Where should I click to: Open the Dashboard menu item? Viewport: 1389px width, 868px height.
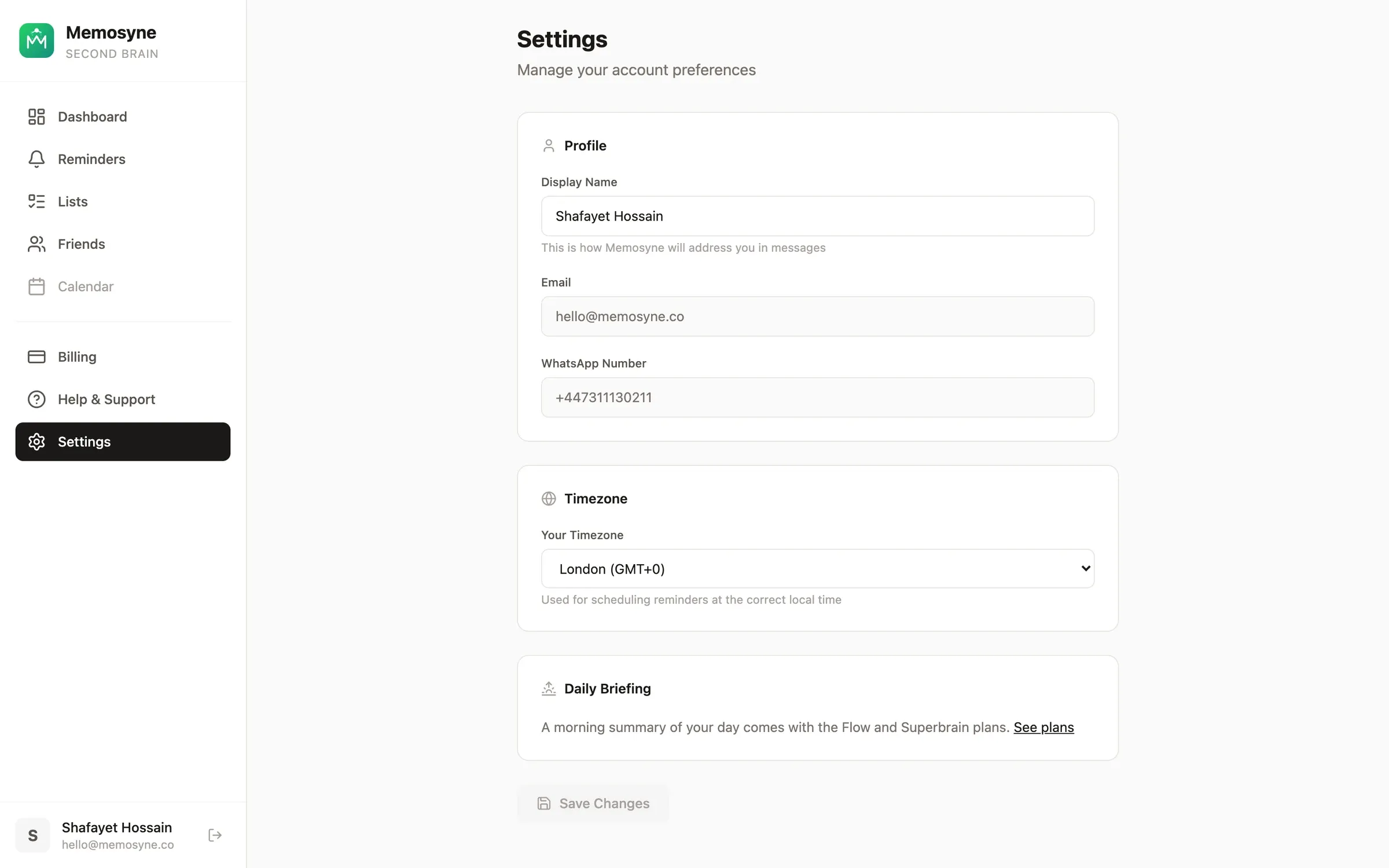123,117
